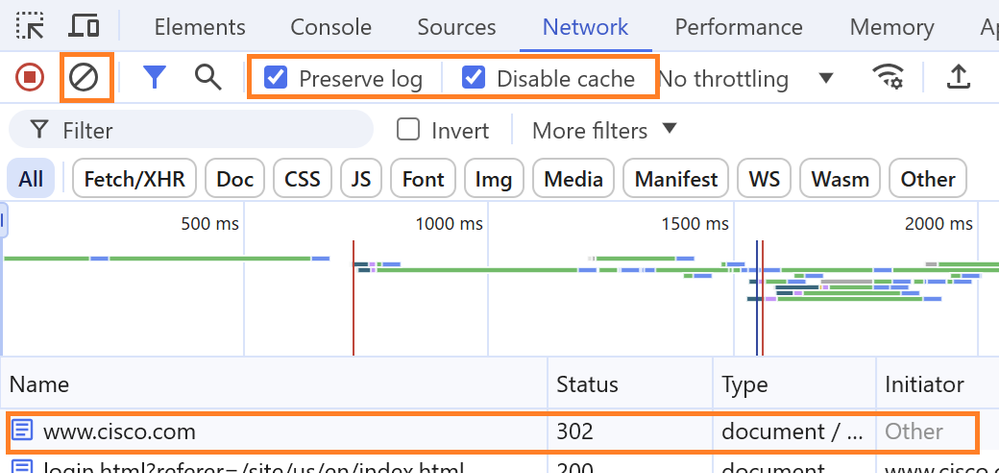Open the No throttling dropdown
999x473 pixels.
pyautogui.click(x=746, y=78)
